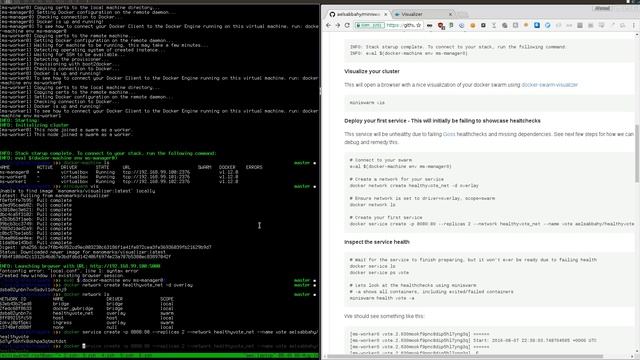Switch to the GitHub miniswarm tab
Image resolution: width=640 pixels, height=360 pixels.
tap(358, 14)
